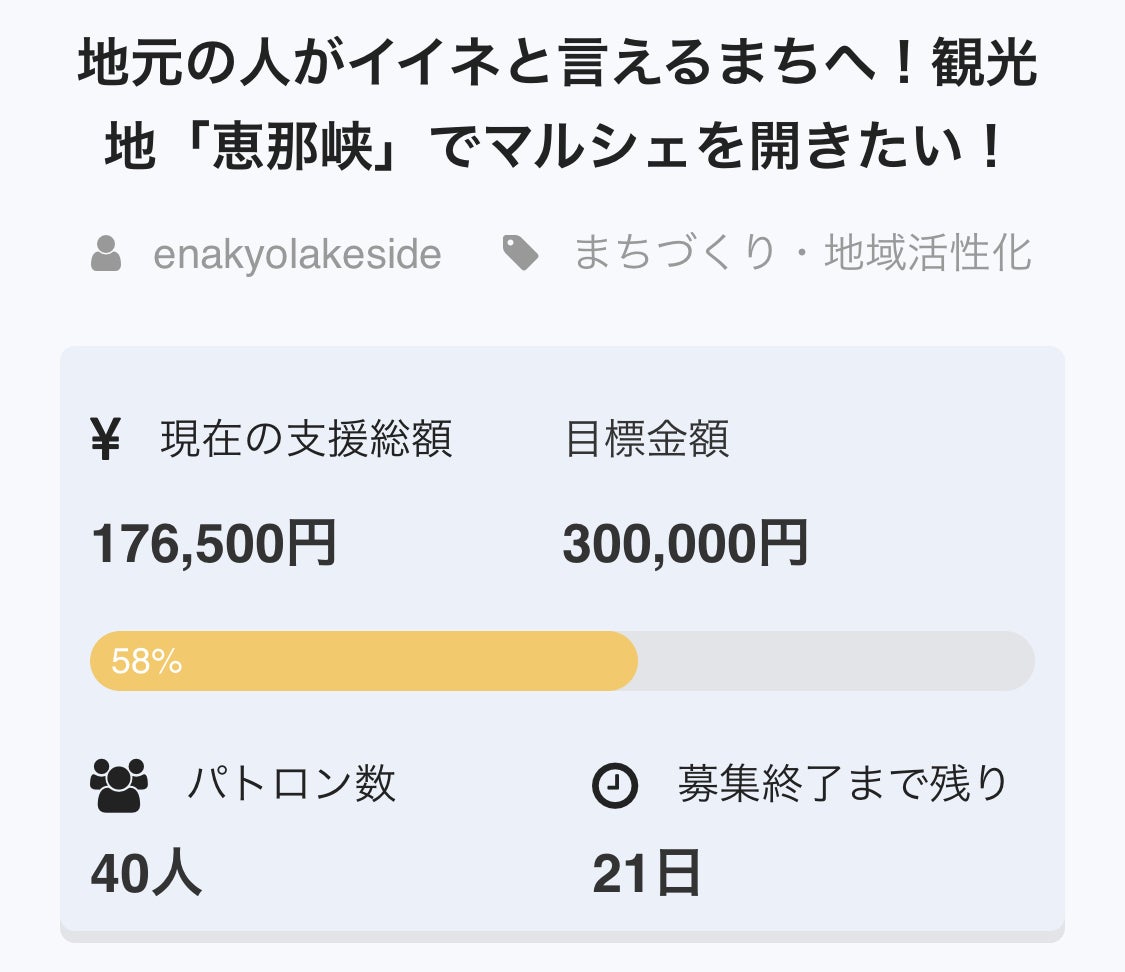Click the 58% progress label
The image size is (1125, 972).
[146, 661]
